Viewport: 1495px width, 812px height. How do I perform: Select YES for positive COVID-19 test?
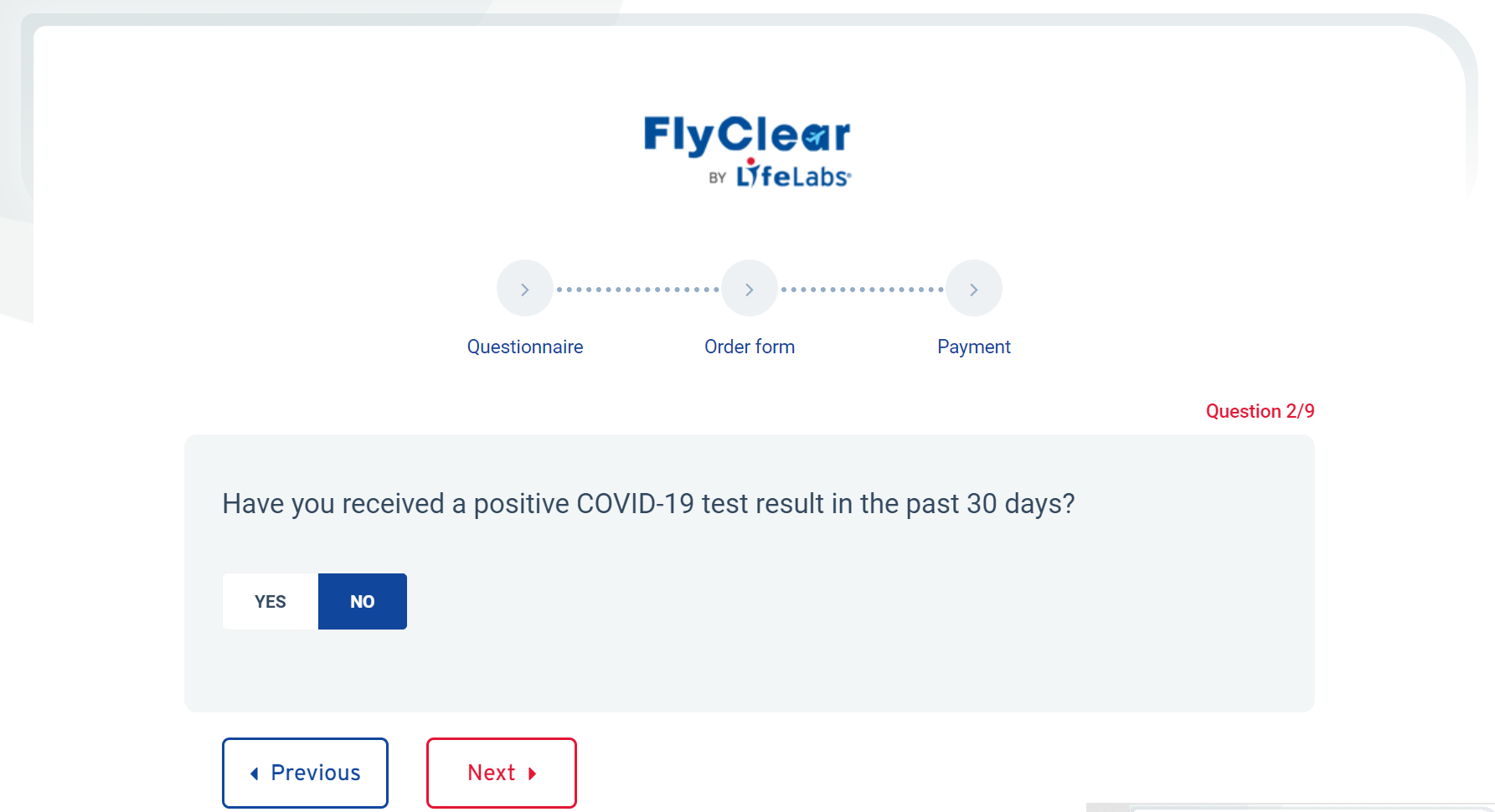pyautogui.click(x=270, y=602)
